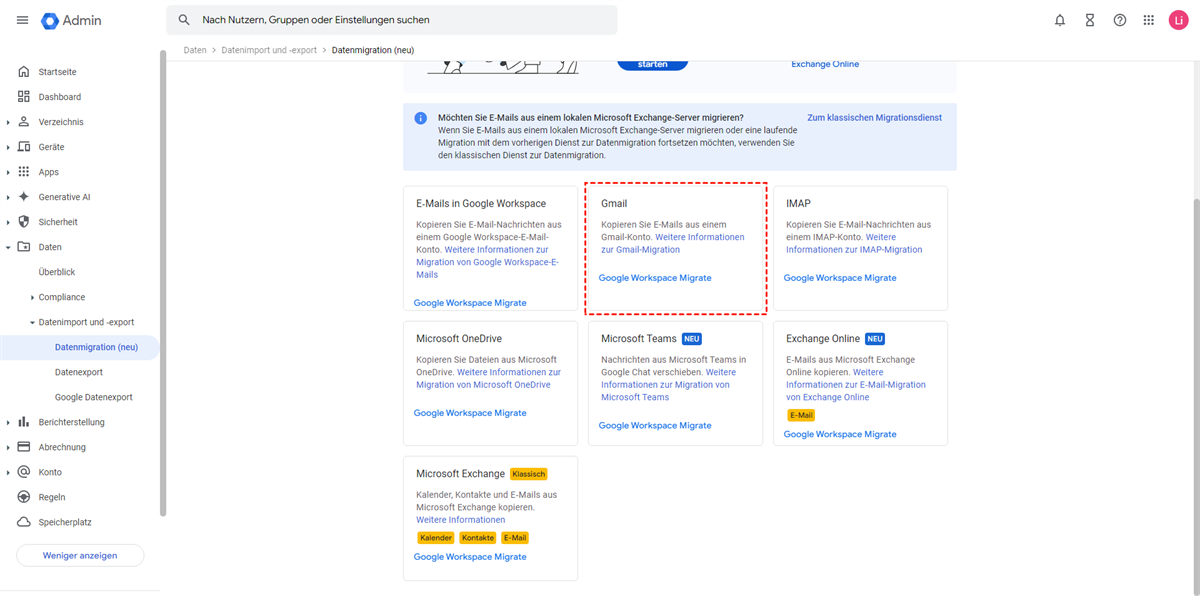Viewport: 1200px width, 596px height.
Task: Click the Berichterstellung chart icon
Action: 24,422
